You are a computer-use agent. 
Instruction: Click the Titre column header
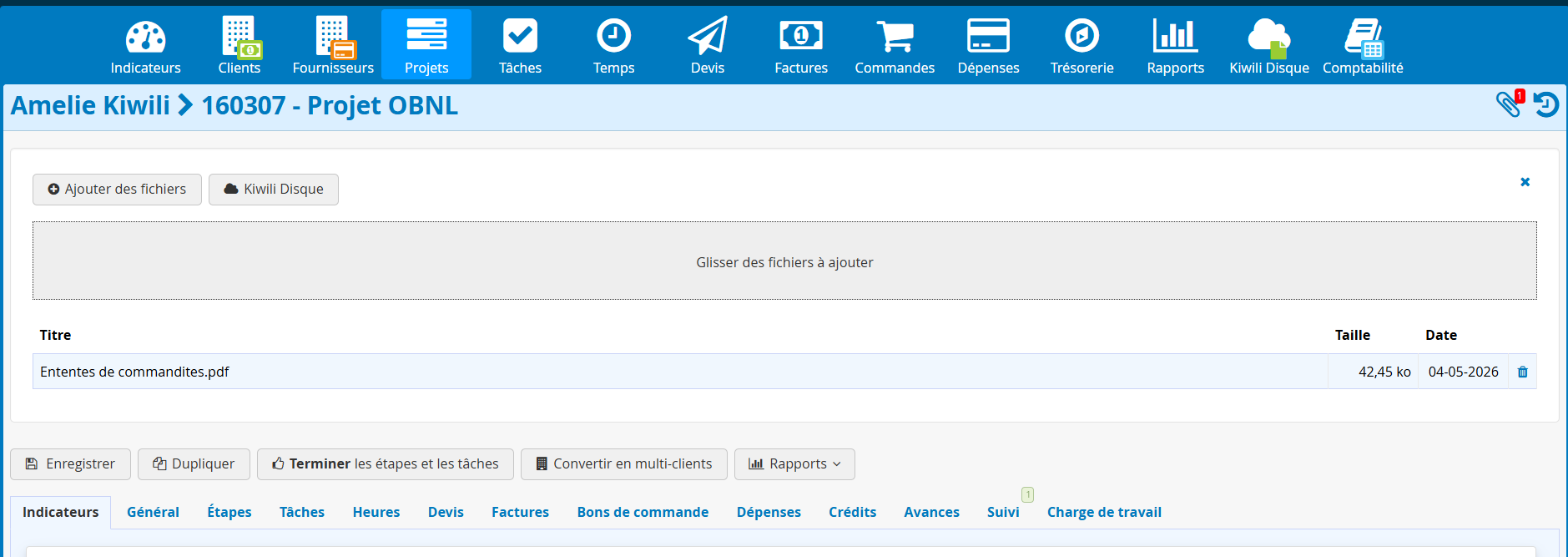pyautogui.click(x=55, y=335)
